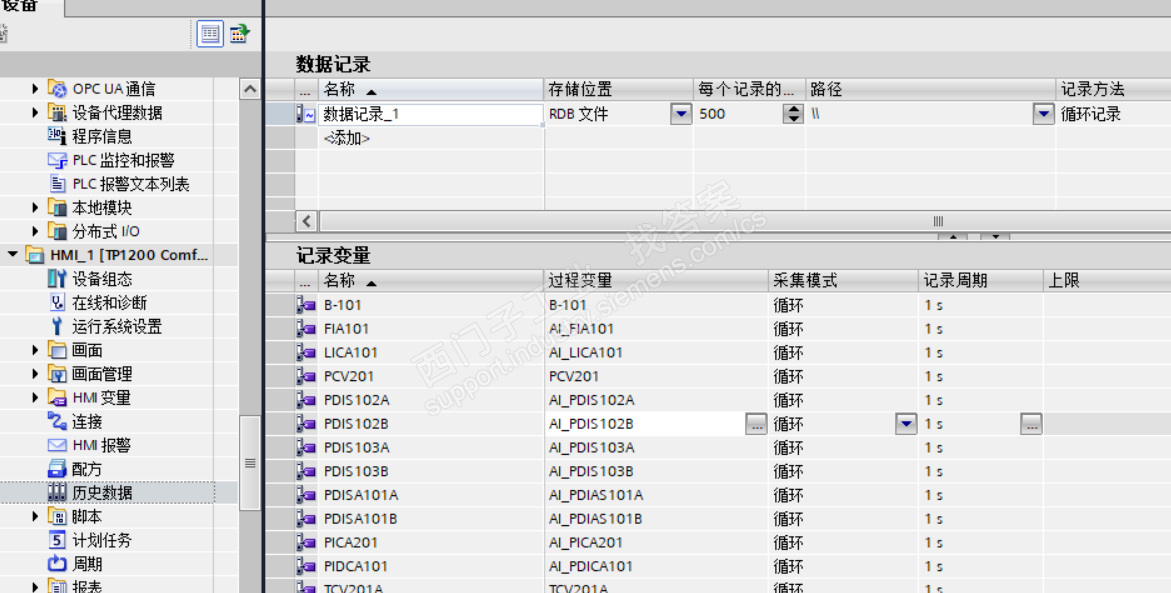This screenshot has width=1171, height=593.
Task: Click the 连接 icon
Action: pos(58,421)
